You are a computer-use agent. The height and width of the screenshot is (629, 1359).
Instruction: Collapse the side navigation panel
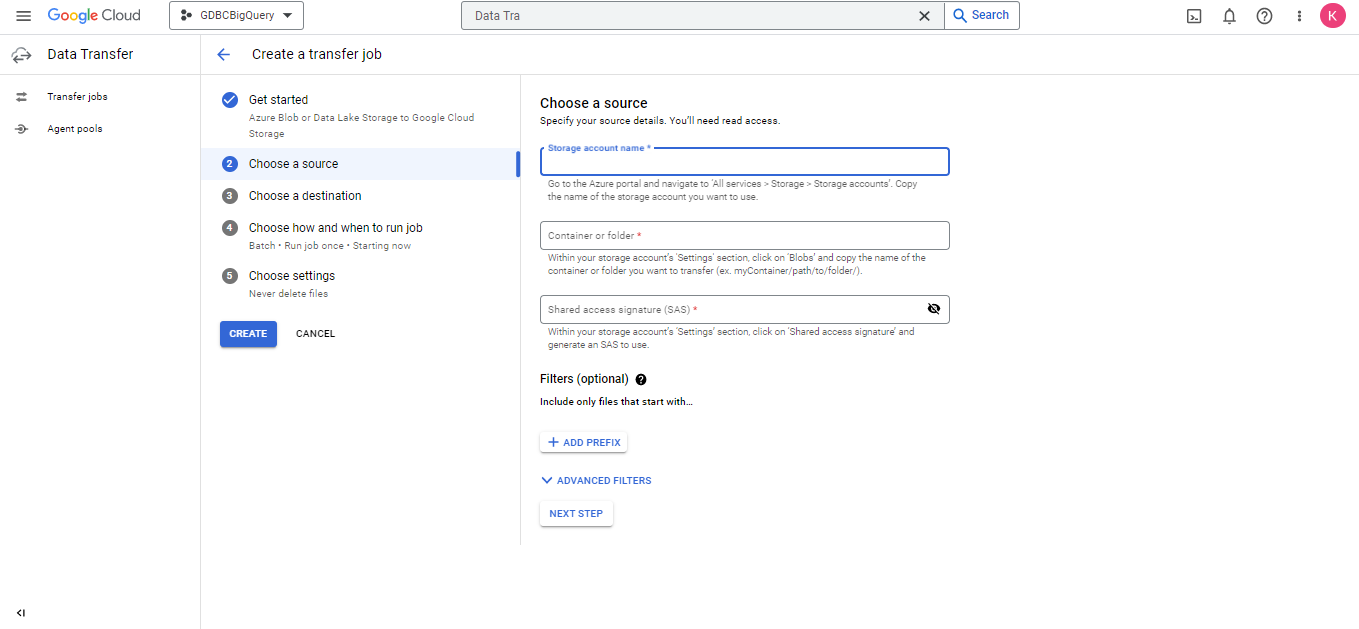click(21, 613)
